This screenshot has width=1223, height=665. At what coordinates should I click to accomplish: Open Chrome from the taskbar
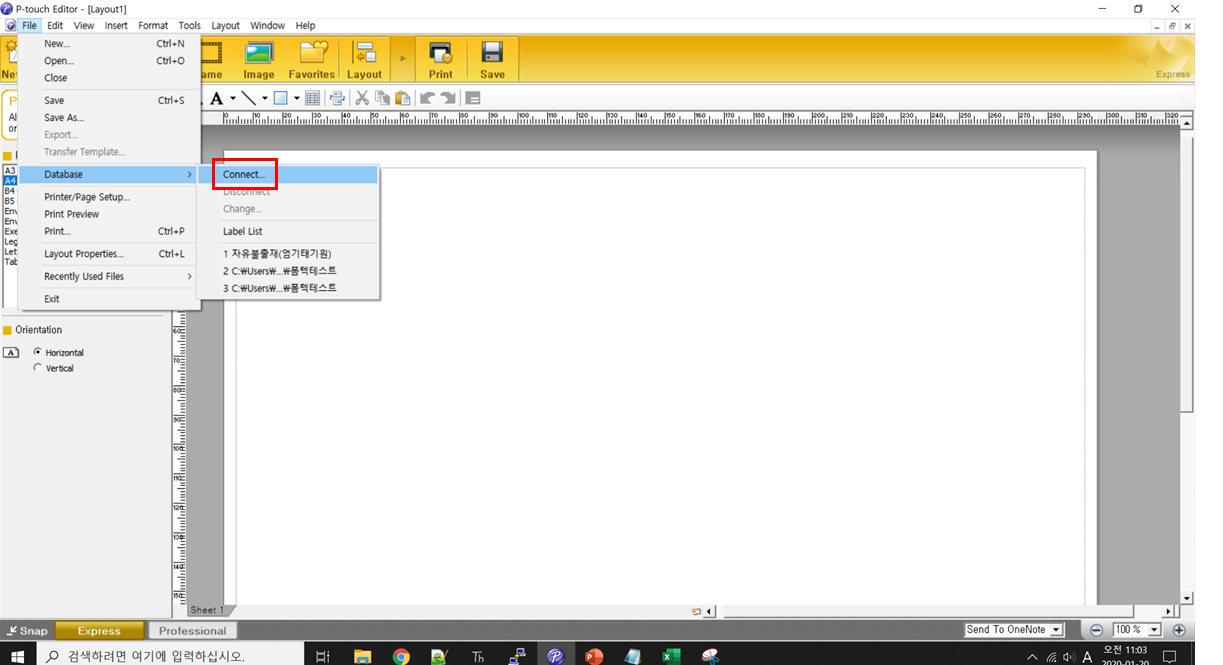401,656
